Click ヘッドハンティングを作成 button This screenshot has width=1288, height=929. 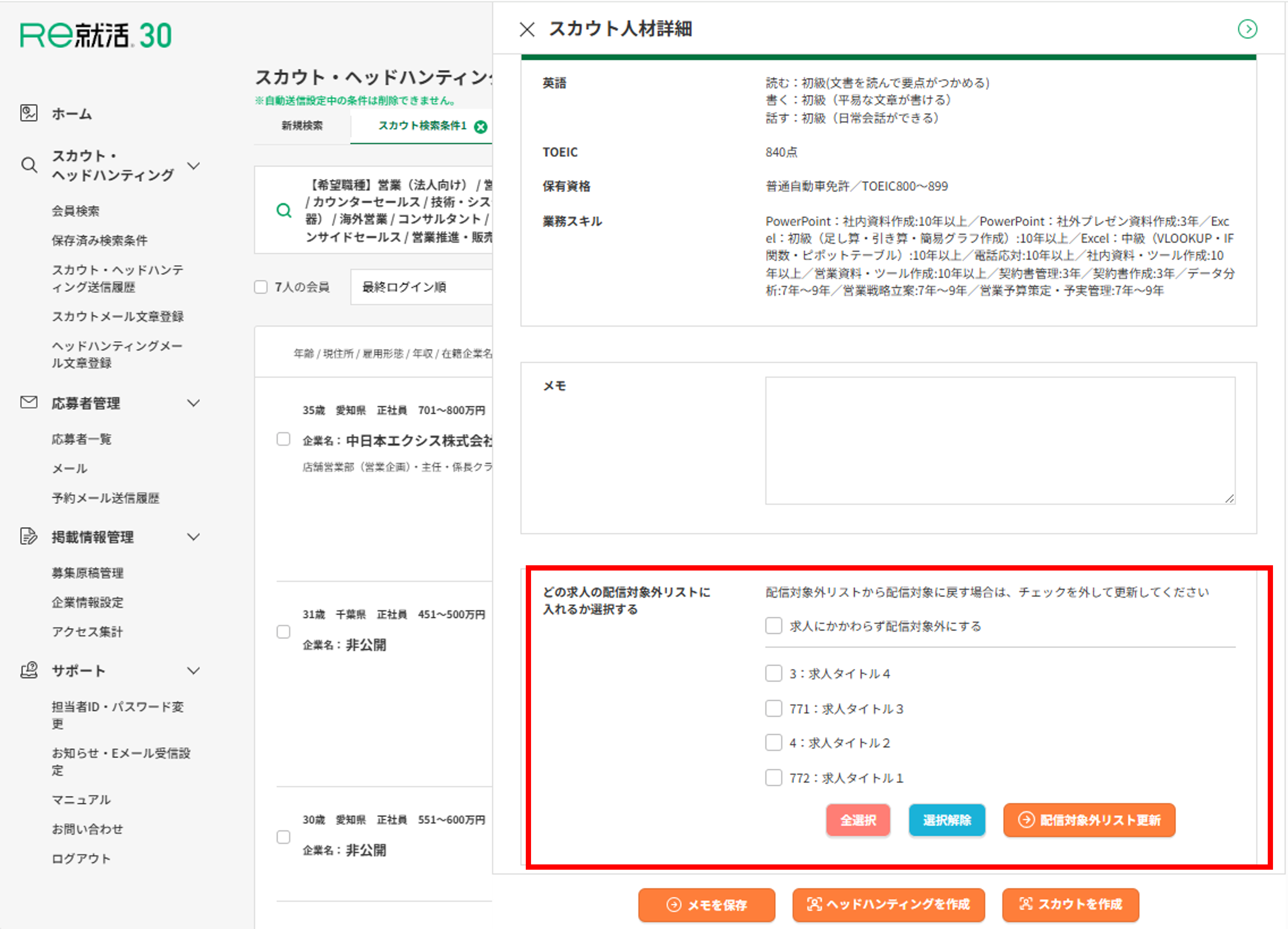tap(889, 905)
